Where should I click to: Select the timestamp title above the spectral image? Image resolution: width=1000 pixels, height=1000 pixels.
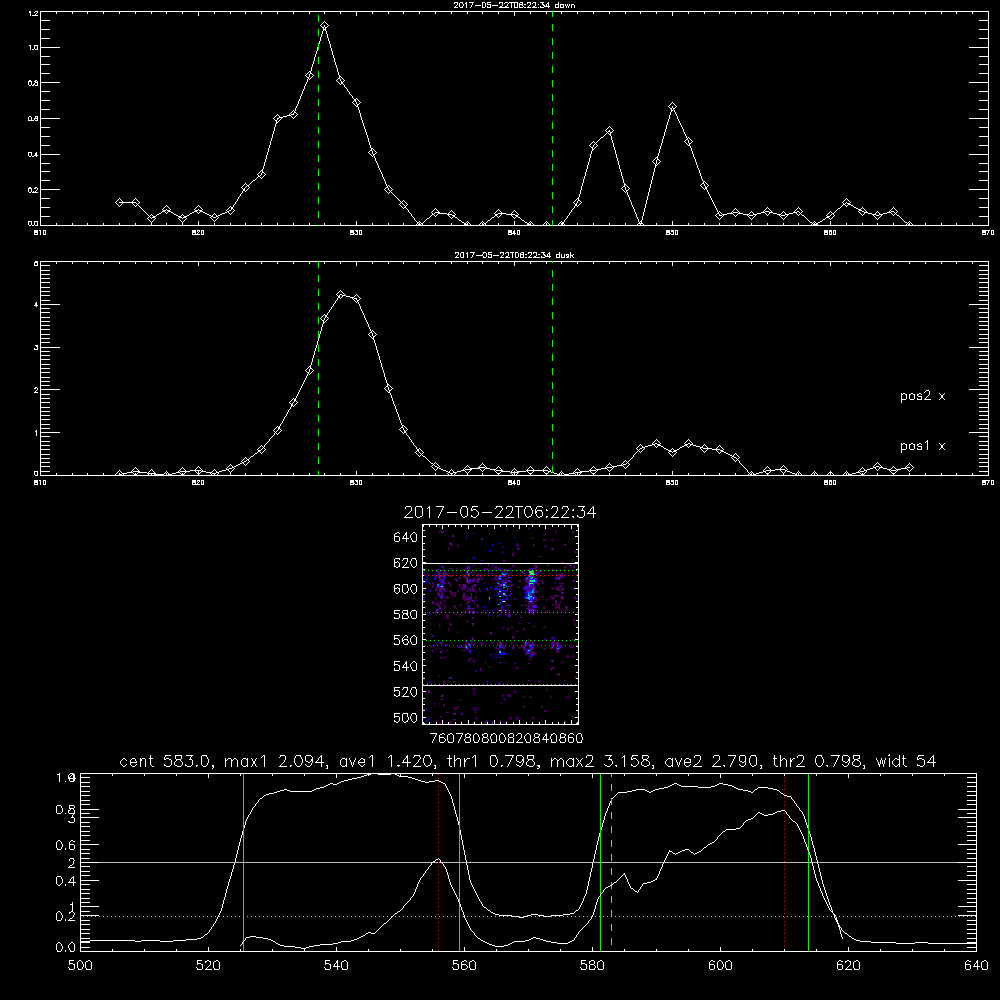499,512
